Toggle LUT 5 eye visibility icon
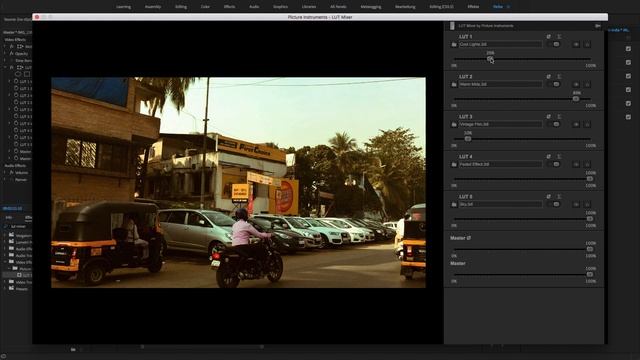Screen dimensions: 640x360 (x=576, y=204)
